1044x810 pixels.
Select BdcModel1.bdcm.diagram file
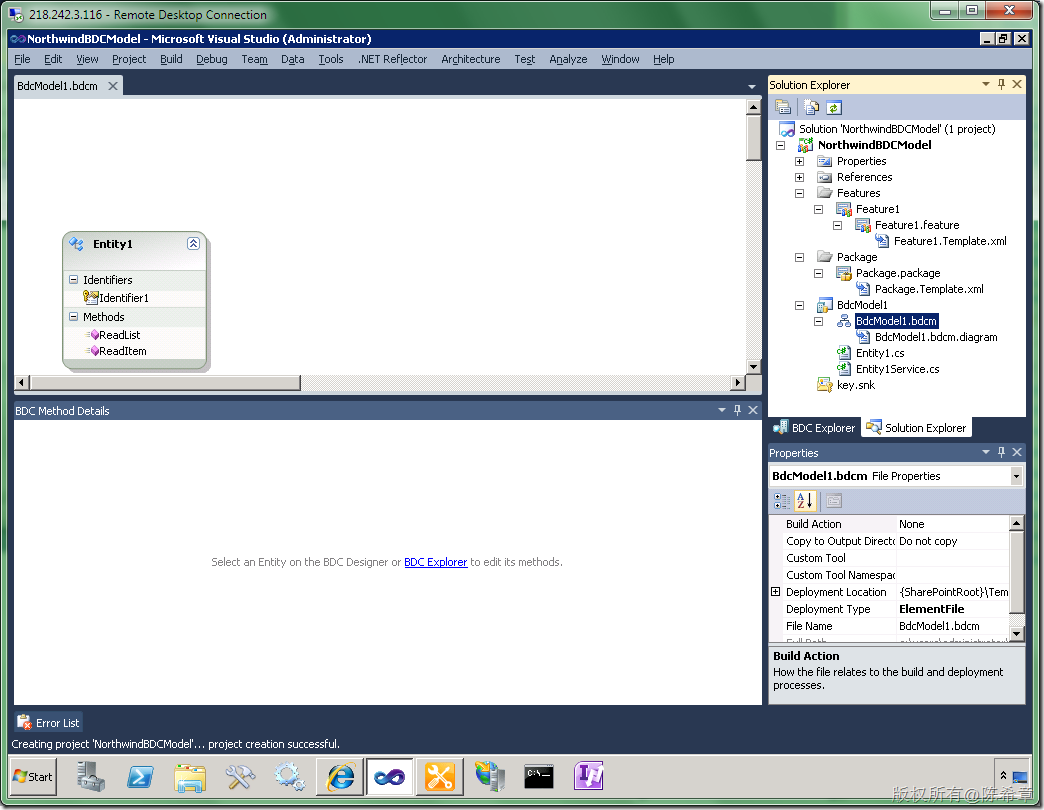(935, 337)
